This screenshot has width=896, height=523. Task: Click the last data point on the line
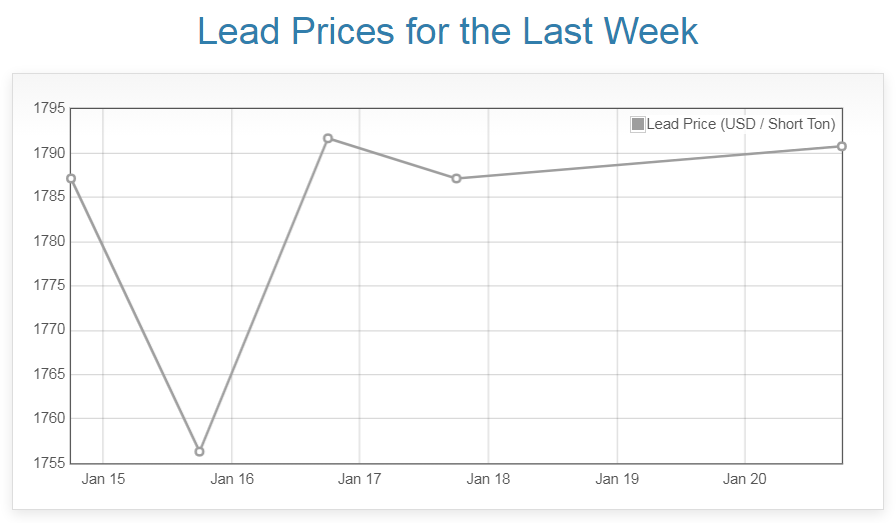pyautogui.click(x=842, y=147)
